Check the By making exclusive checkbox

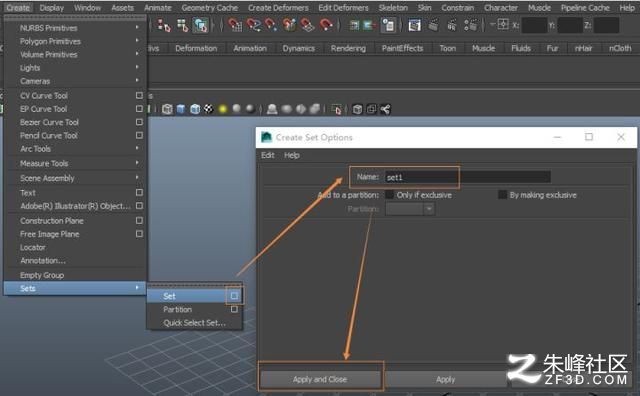point(502,195)
